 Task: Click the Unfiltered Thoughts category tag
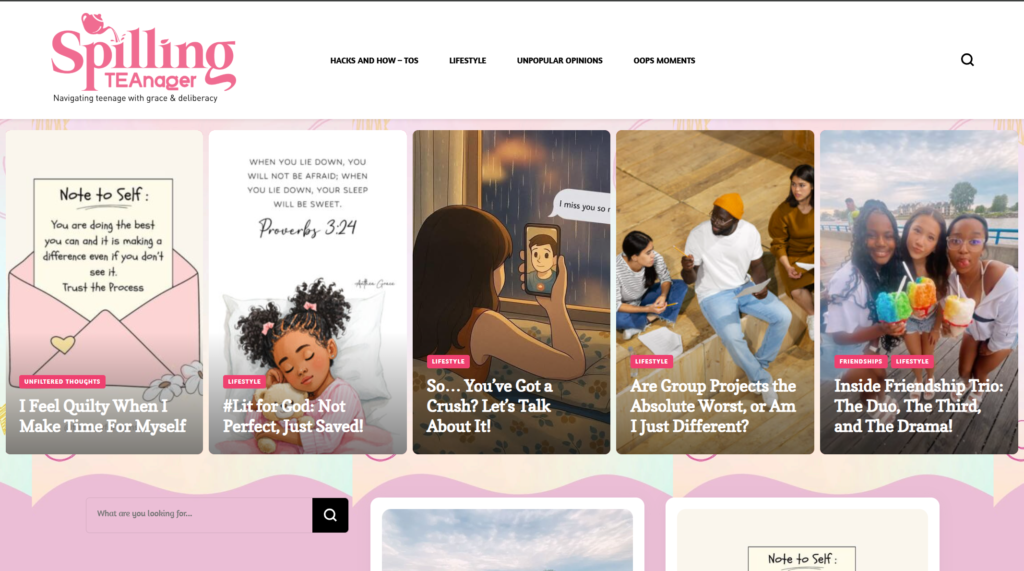(x=63, y=382)
